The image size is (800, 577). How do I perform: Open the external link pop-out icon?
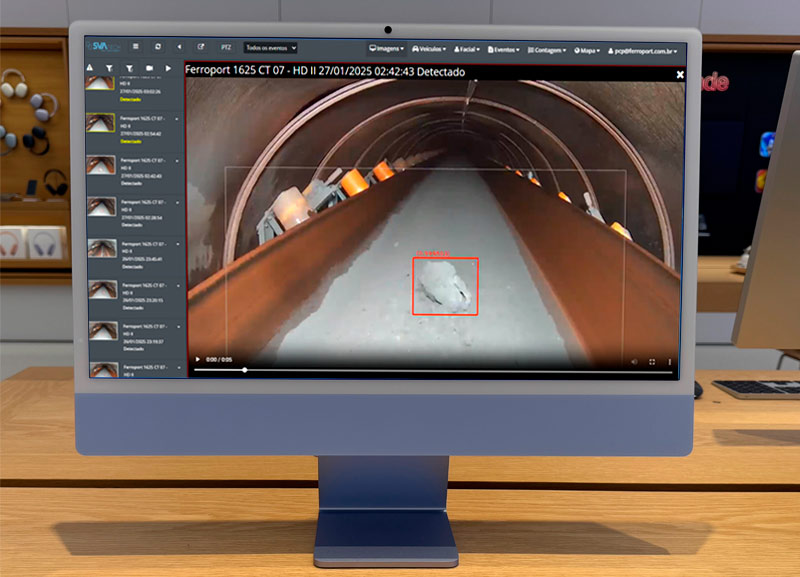pos(201,47)
